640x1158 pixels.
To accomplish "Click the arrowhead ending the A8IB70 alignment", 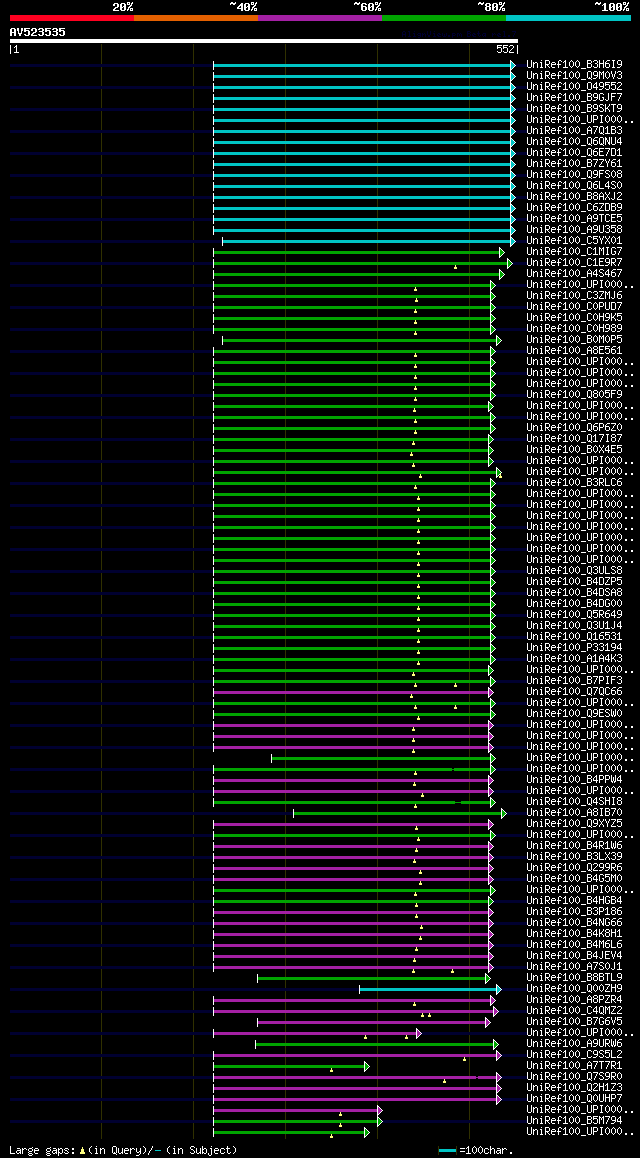I will pos(504,813).
